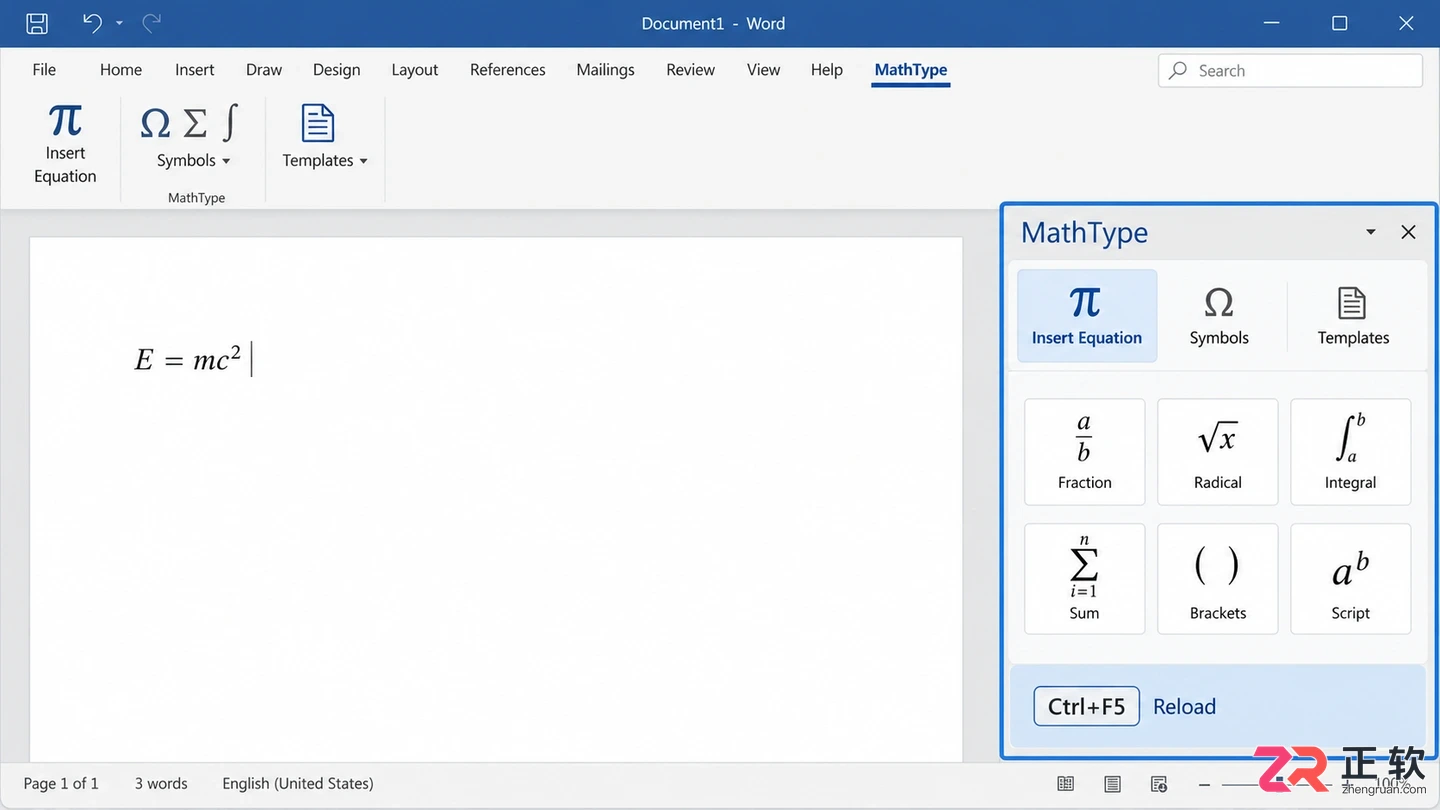The height and width of the screenshot is (810, 1440).
Task: Open Templates in the MathType pane
Action: (1353, 316)
